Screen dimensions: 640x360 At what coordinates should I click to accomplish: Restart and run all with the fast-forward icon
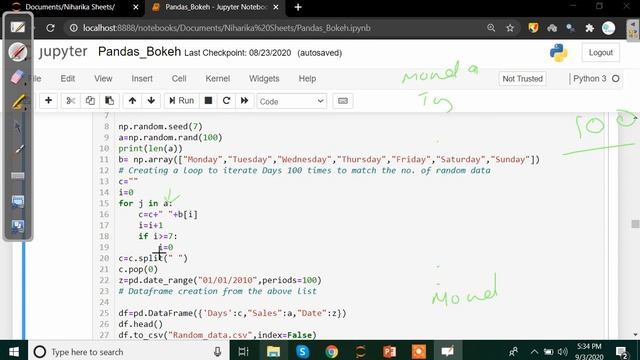(x=244, y=100)
